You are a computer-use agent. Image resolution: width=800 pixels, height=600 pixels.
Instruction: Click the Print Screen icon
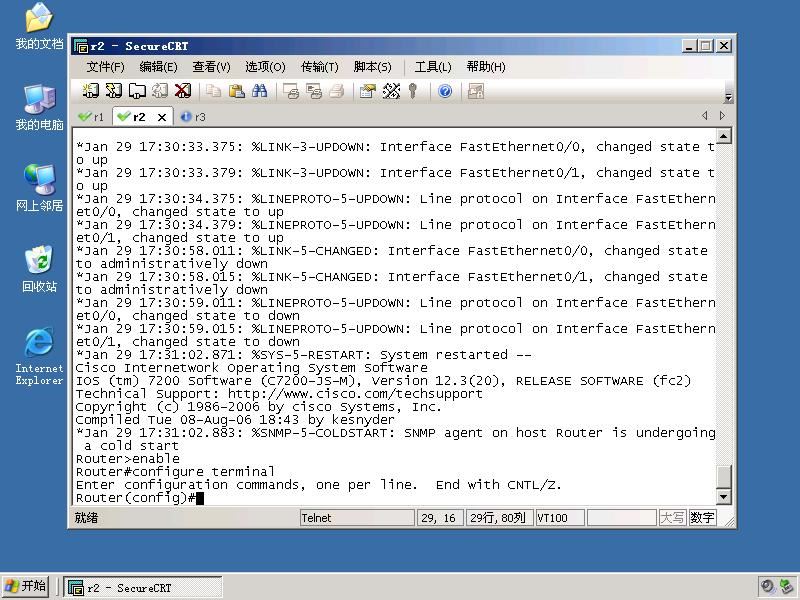[291, 91]
